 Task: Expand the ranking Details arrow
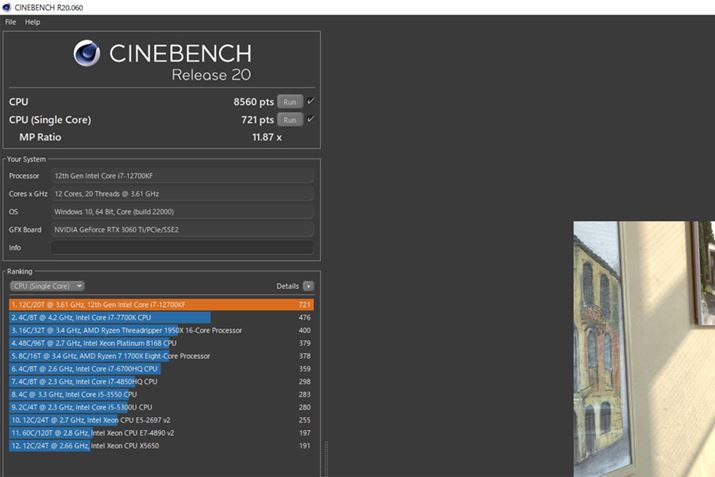tap(308, 286)
